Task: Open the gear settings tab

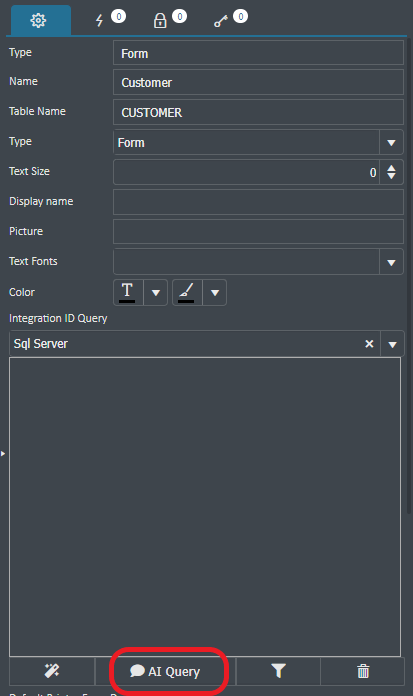Action: [x=38, y=20]
